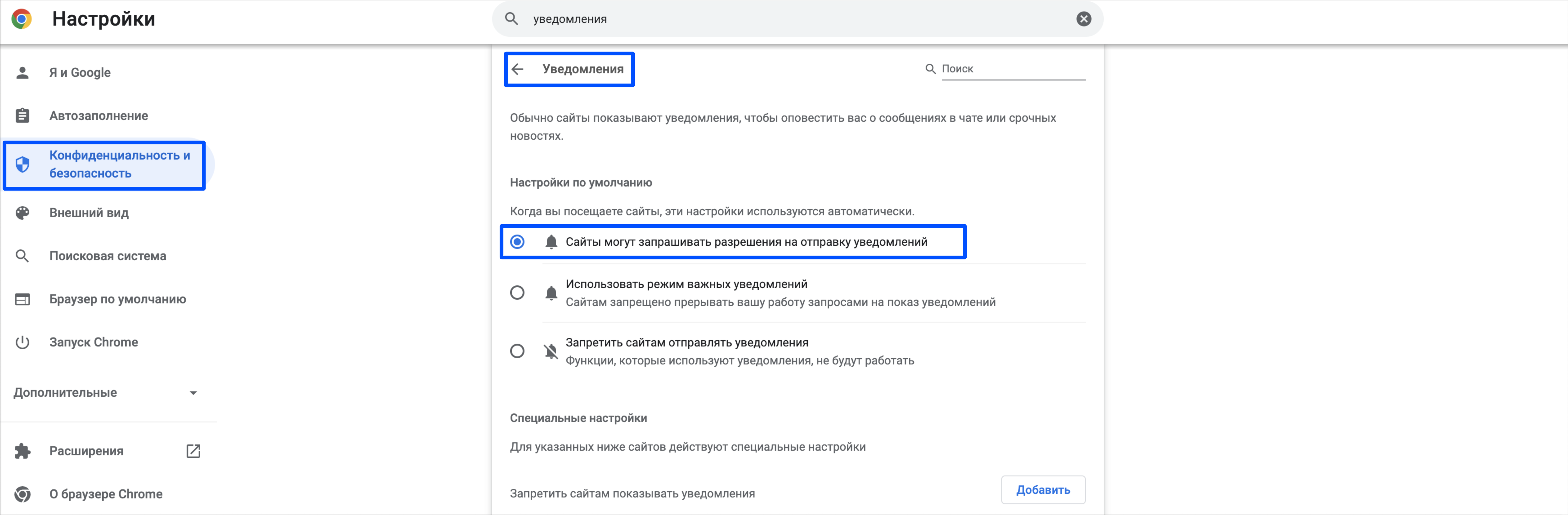Click text 'Использовать режим важных уведомлений'
This screenshot has width=1568, height=515.
coord(687,284)
